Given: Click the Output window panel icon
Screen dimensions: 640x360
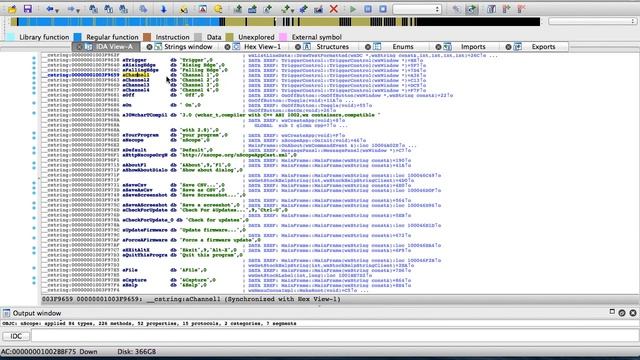Looking at the screenshot, I should tap(6, 313).
